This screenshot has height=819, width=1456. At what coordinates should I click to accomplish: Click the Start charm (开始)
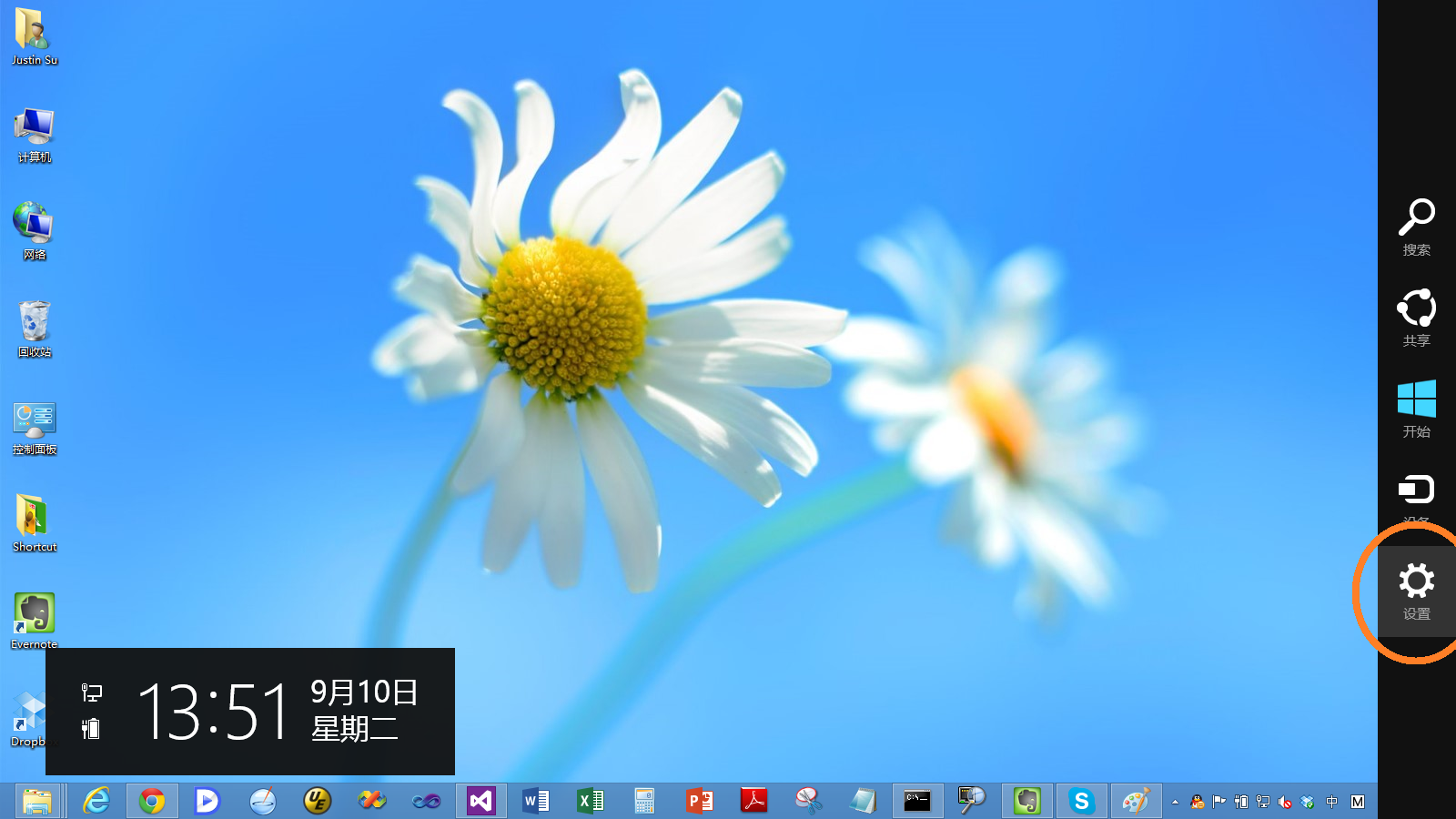(x=1416, y=409)
